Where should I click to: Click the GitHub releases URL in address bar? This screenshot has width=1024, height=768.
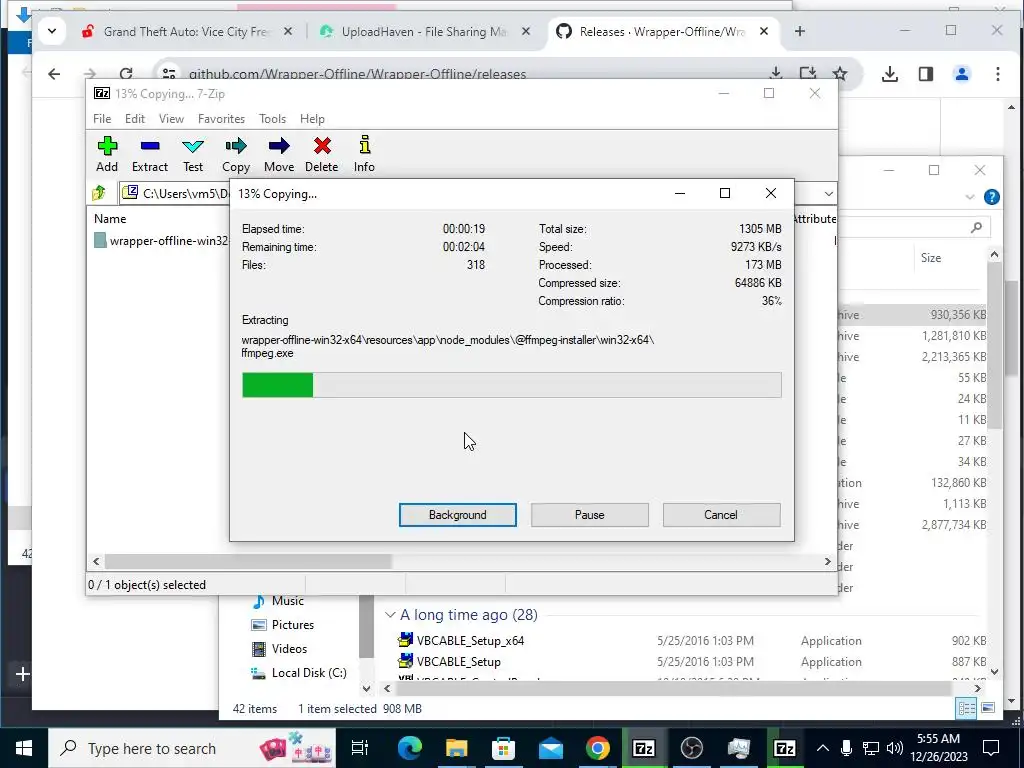pyautogui.click(x=357, y=74)
